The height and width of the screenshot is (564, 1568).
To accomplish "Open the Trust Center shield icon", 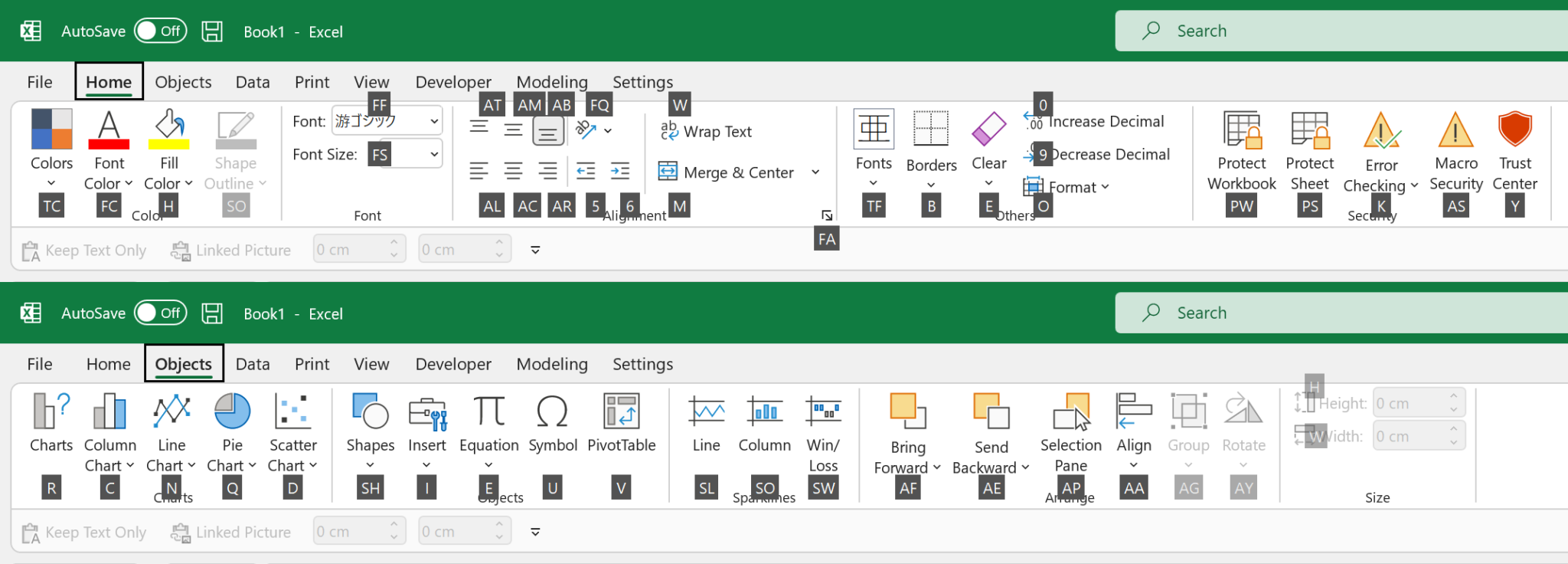I will 1514,130.
